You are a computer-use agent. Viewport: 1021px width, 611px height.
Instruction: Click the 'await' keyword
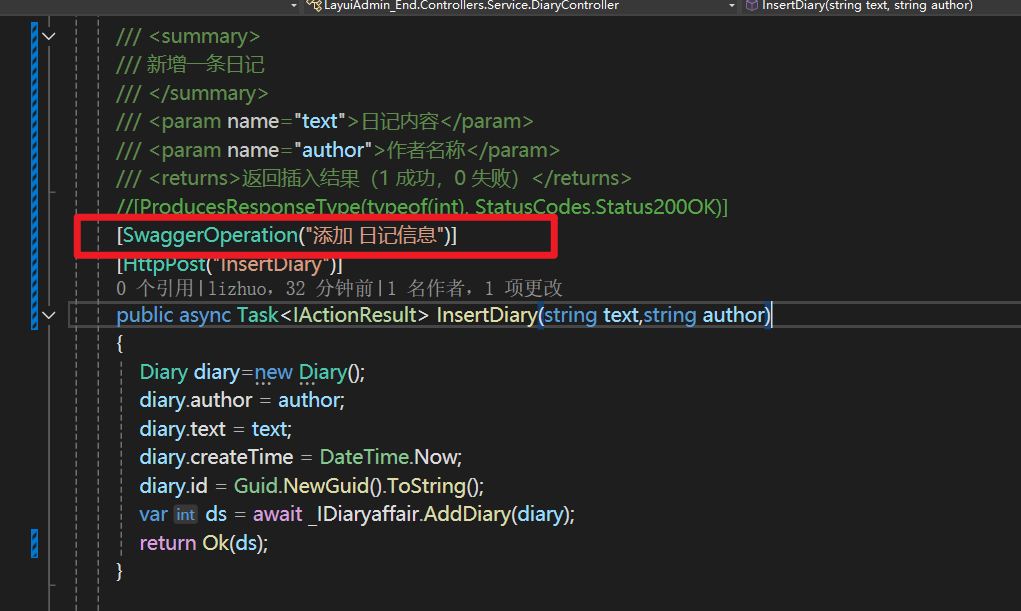tap(277, 515)
